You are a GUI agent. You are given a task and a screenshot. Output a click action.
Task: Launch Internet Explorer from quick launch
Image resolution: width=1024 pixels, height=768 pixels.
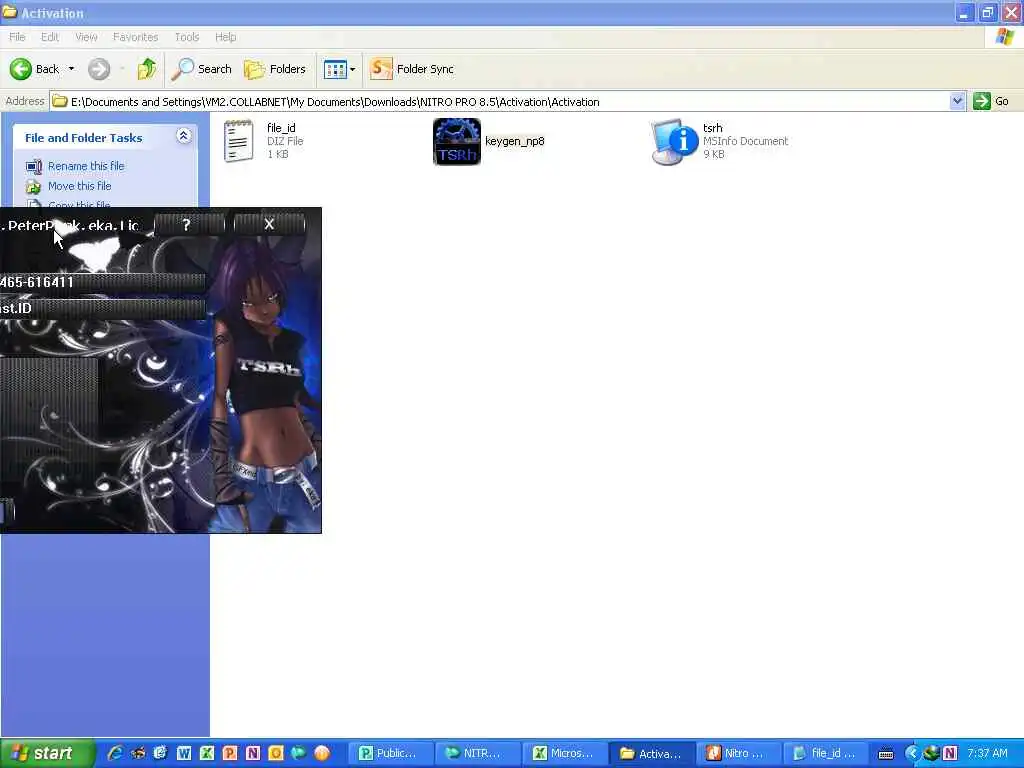pyautogui.click(x=116, y=753)
